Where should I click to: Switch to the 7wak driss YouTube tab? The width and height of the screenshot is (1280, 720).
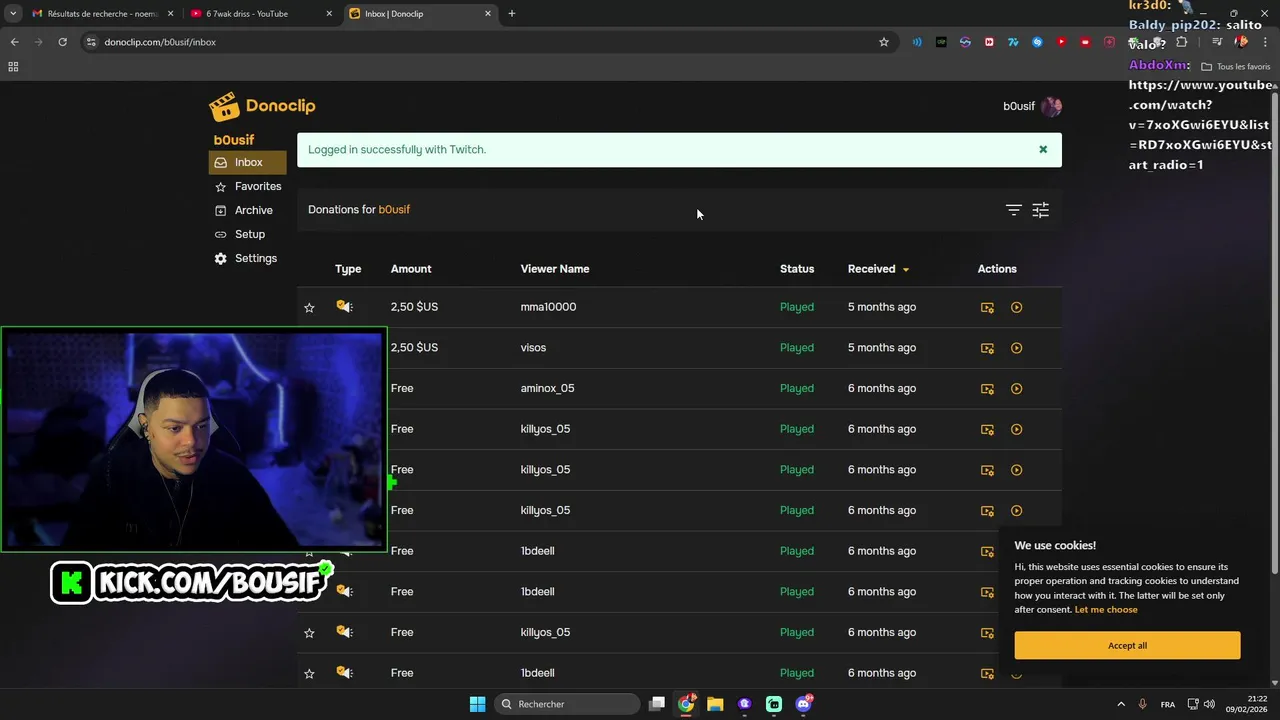coord(261,14)
